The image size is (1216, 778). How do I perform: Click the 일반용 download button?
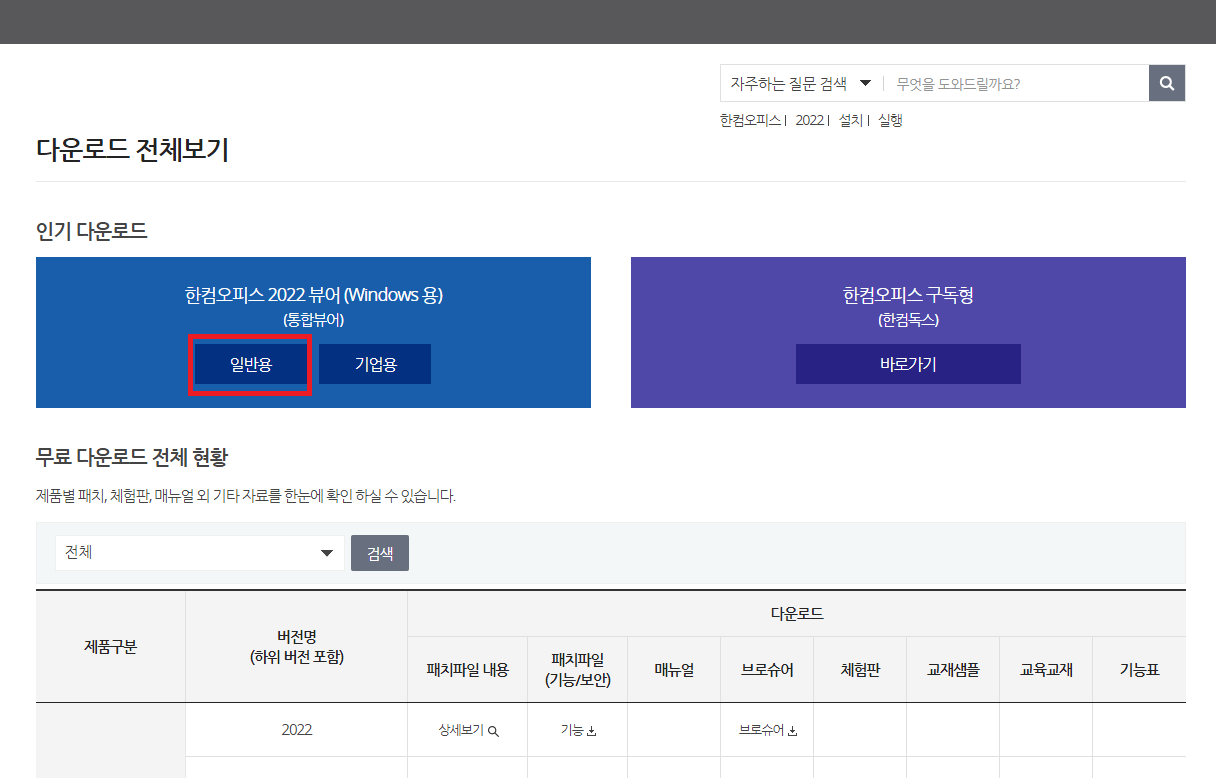[x=249, y=364]
